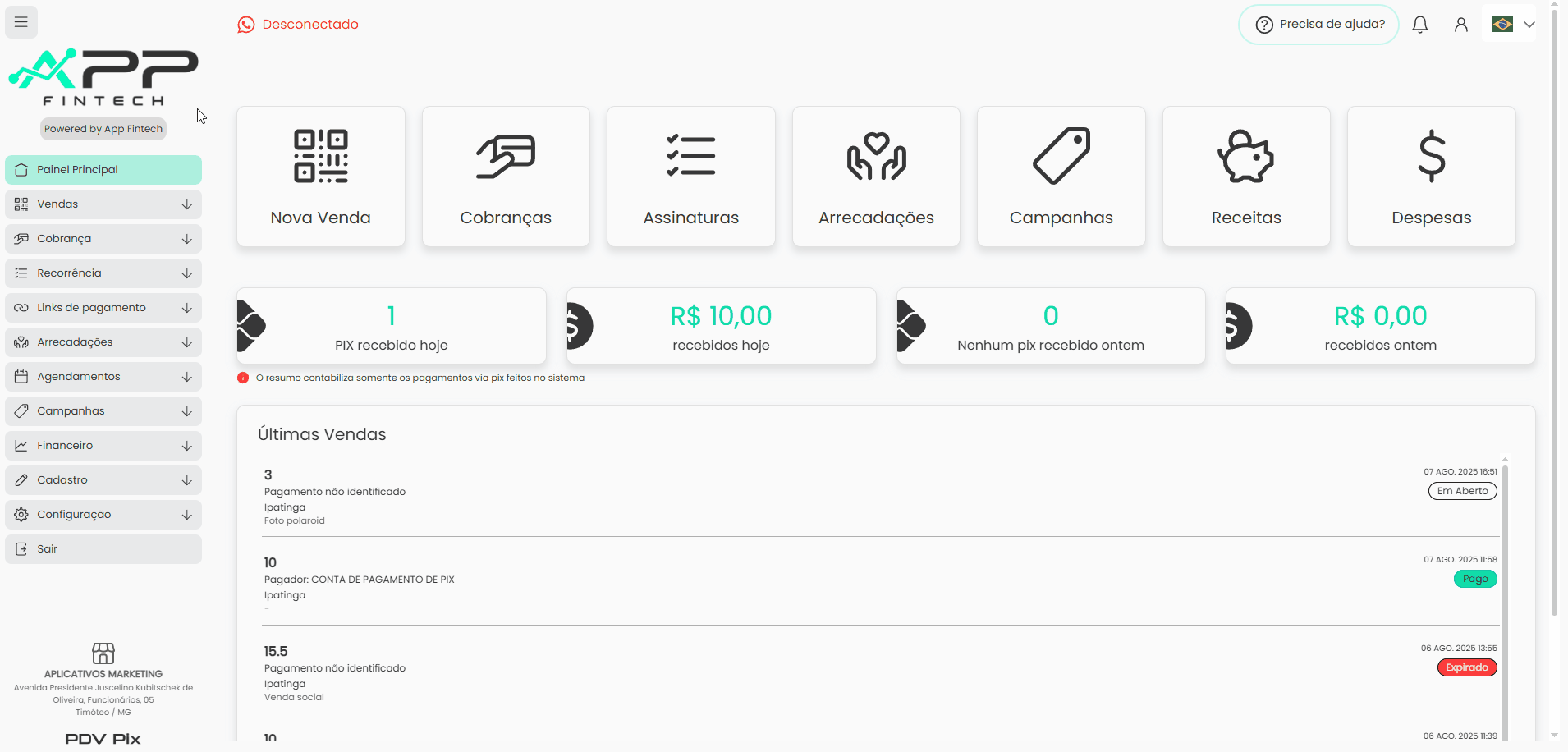Screen dimensions: 1568x752
Task: Click the 07 AGO. 2025 16:51 timestamp
Action: click(x=1460, y=472)
